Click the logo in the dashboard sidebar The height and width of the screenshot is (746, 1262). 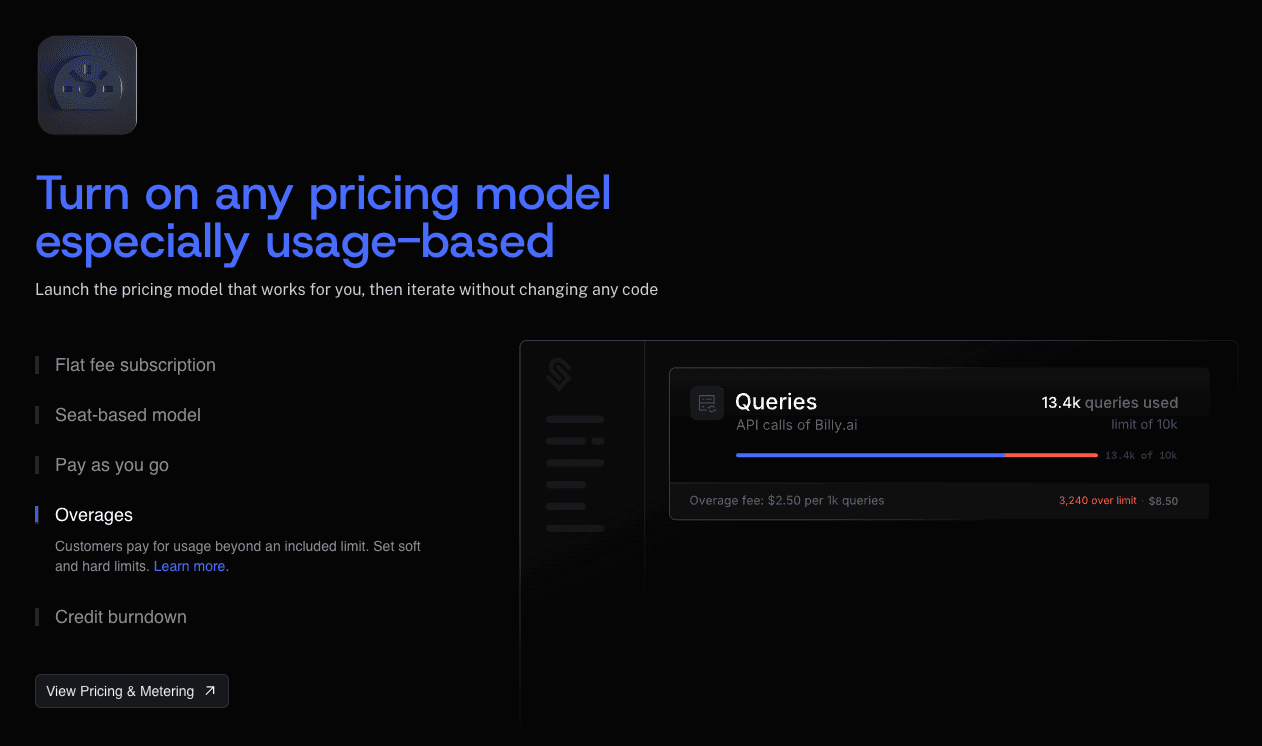point(559,375)
